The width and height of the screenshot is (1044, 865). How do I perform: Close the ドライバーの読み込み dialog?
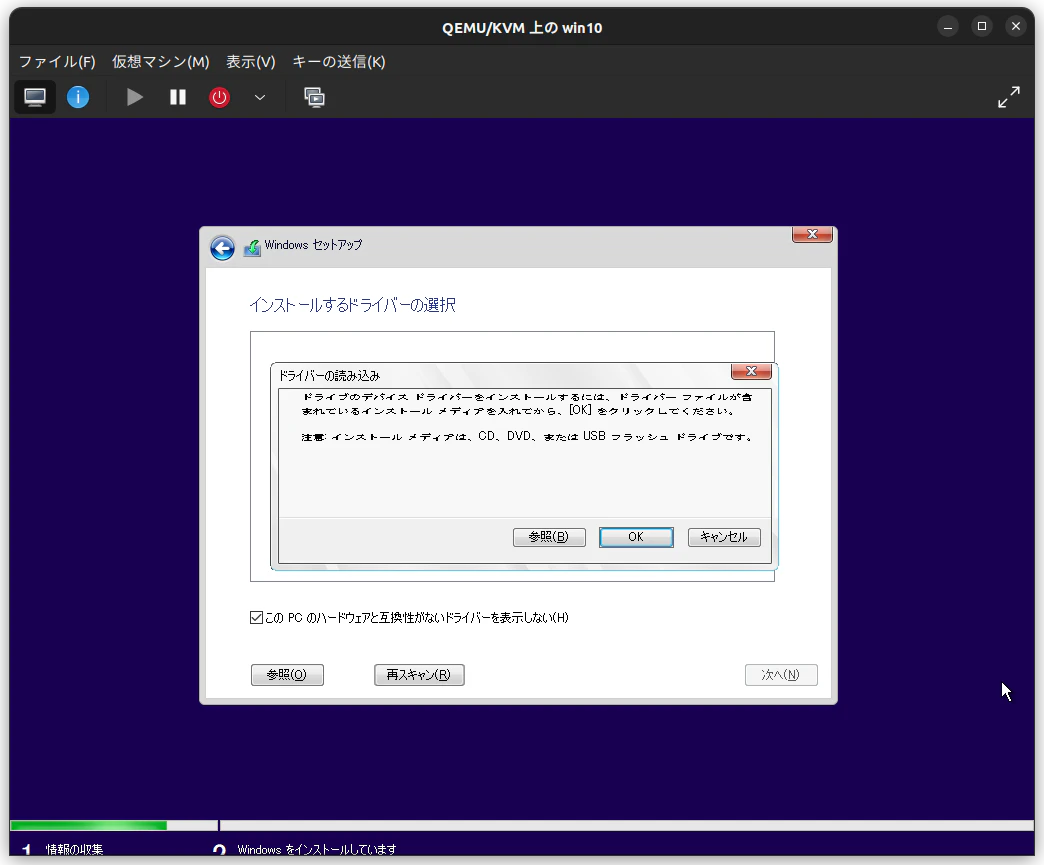coord(751,371)
